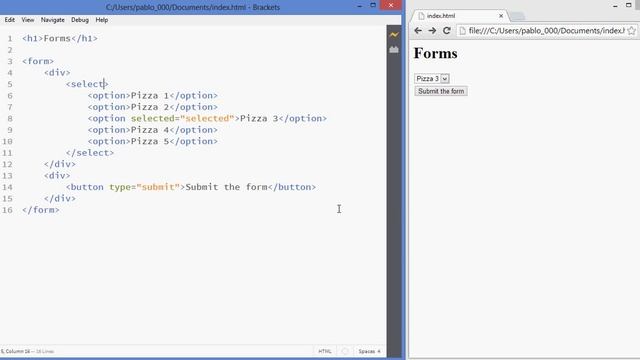Click the Pizza 4 option code line
This screenshot has width=640, height=360.
point(153,130)
